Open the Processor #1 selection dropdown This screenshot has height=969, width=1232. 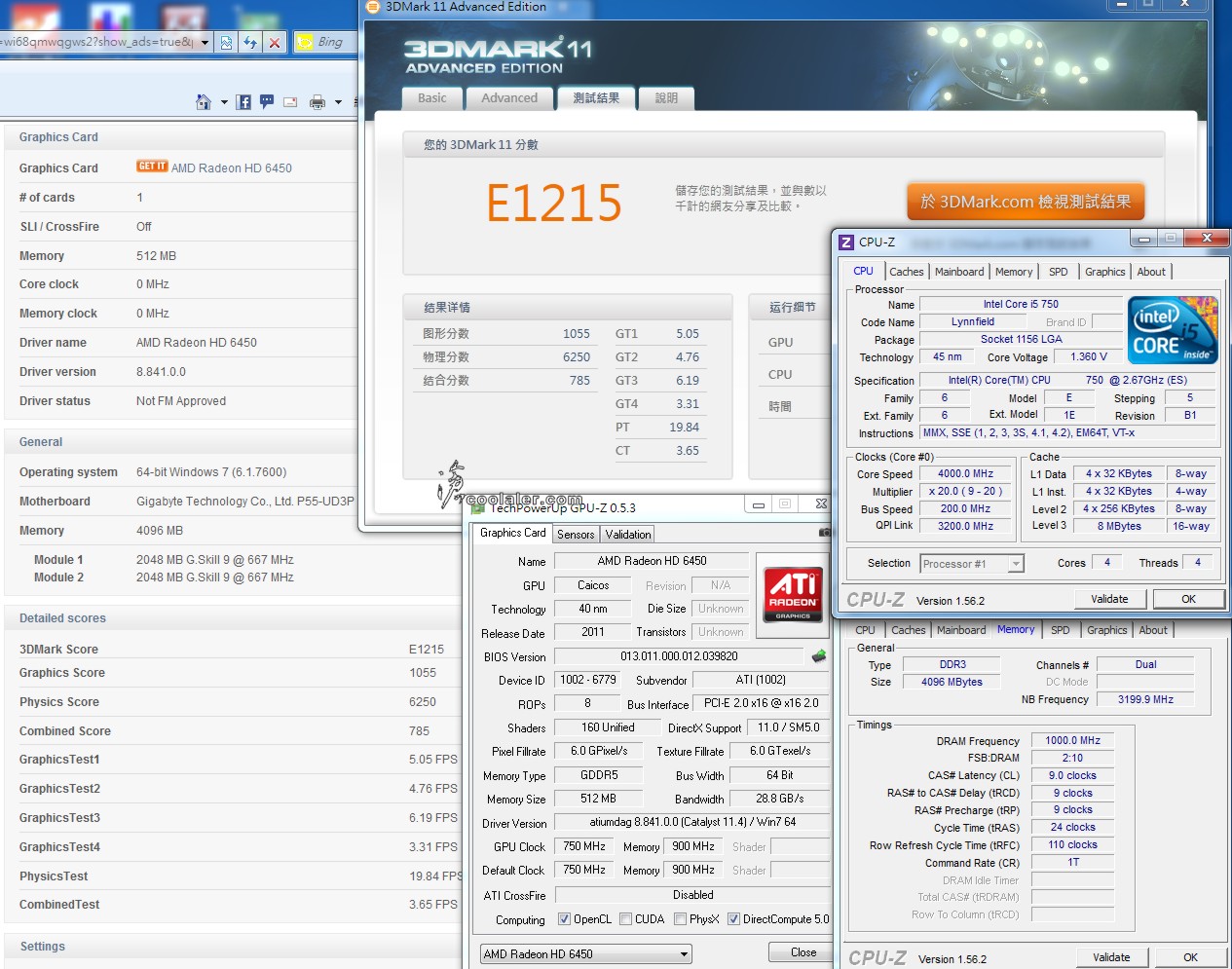tap(972, 564)
